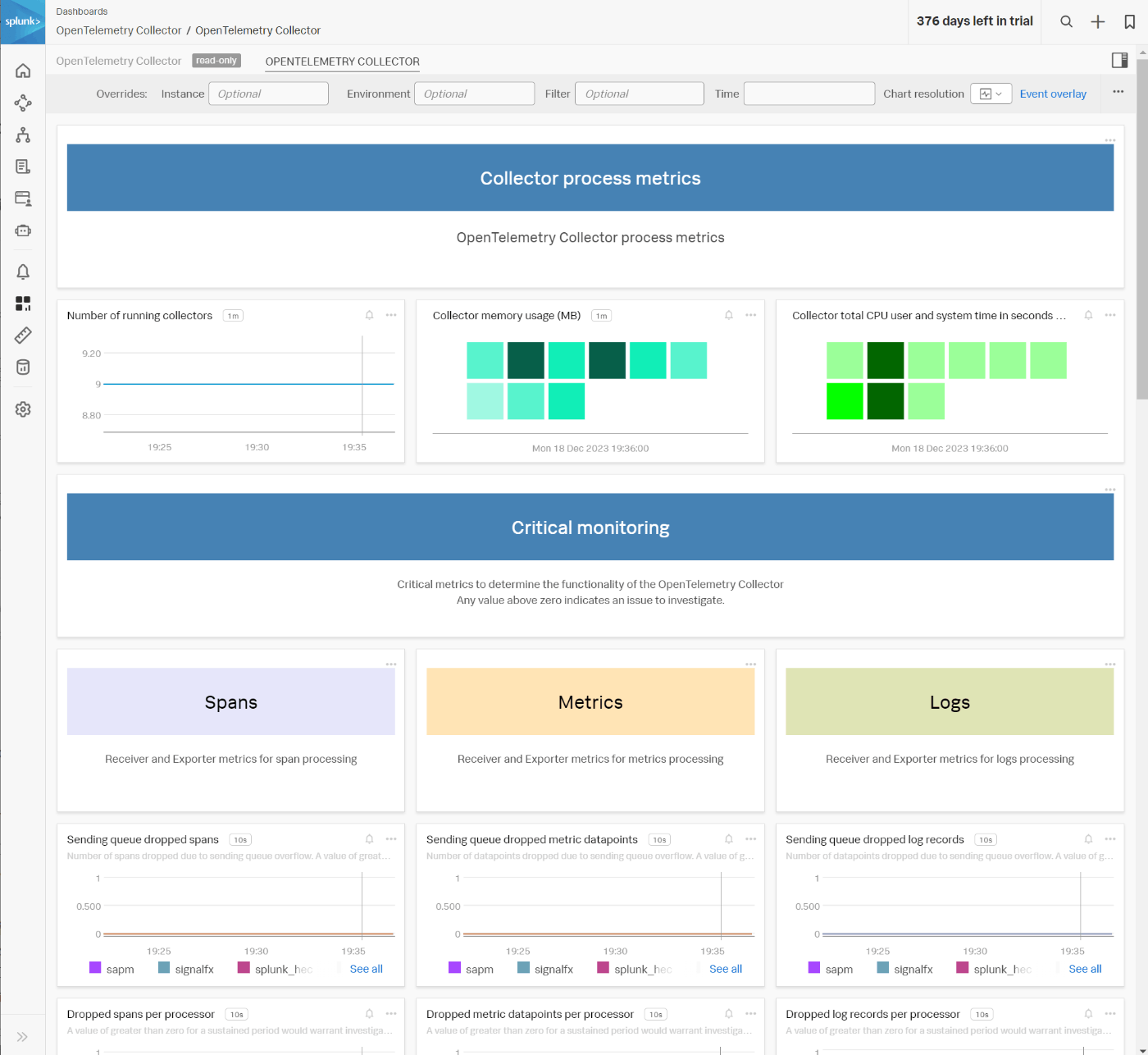Viewport: 1148px width, 1055px height.
Task: Open ellipsis menu on Critical monitoring panel
Action: pos(1109,490)
